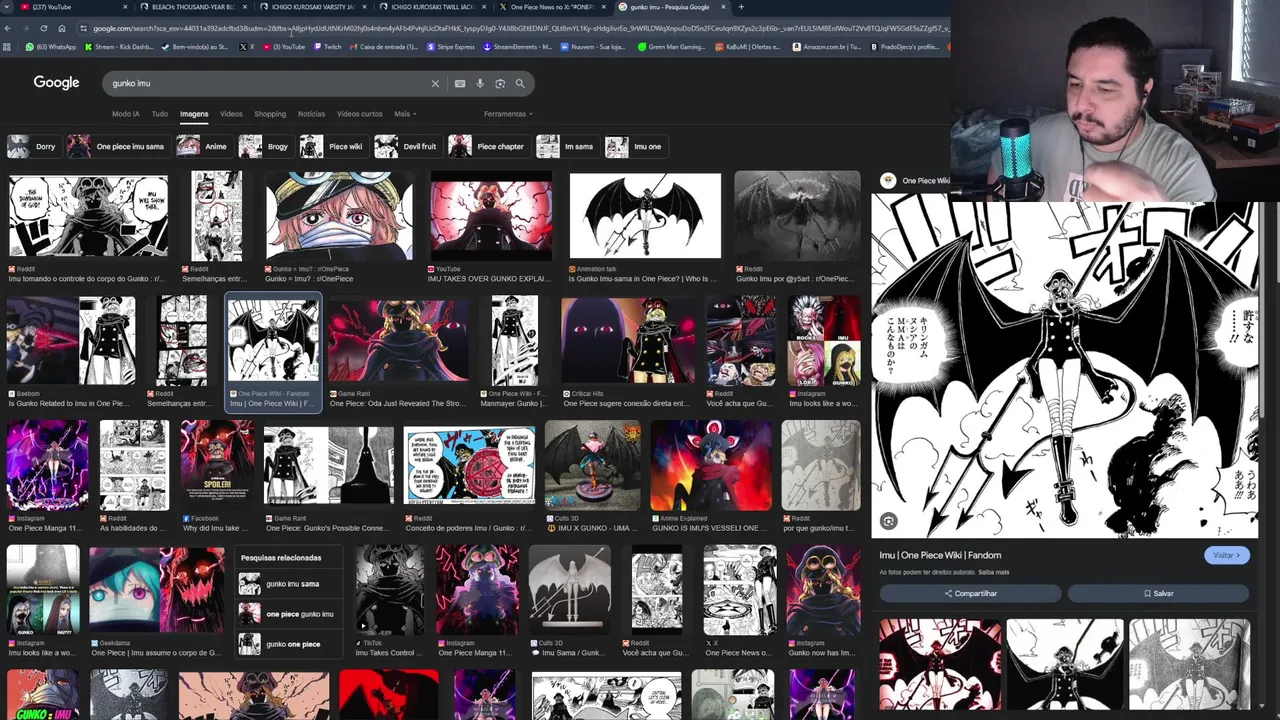Image resolution: width=1280 pixels, height=720 pixels.
Task: Select the Notícias search tab
Action: 311,114
